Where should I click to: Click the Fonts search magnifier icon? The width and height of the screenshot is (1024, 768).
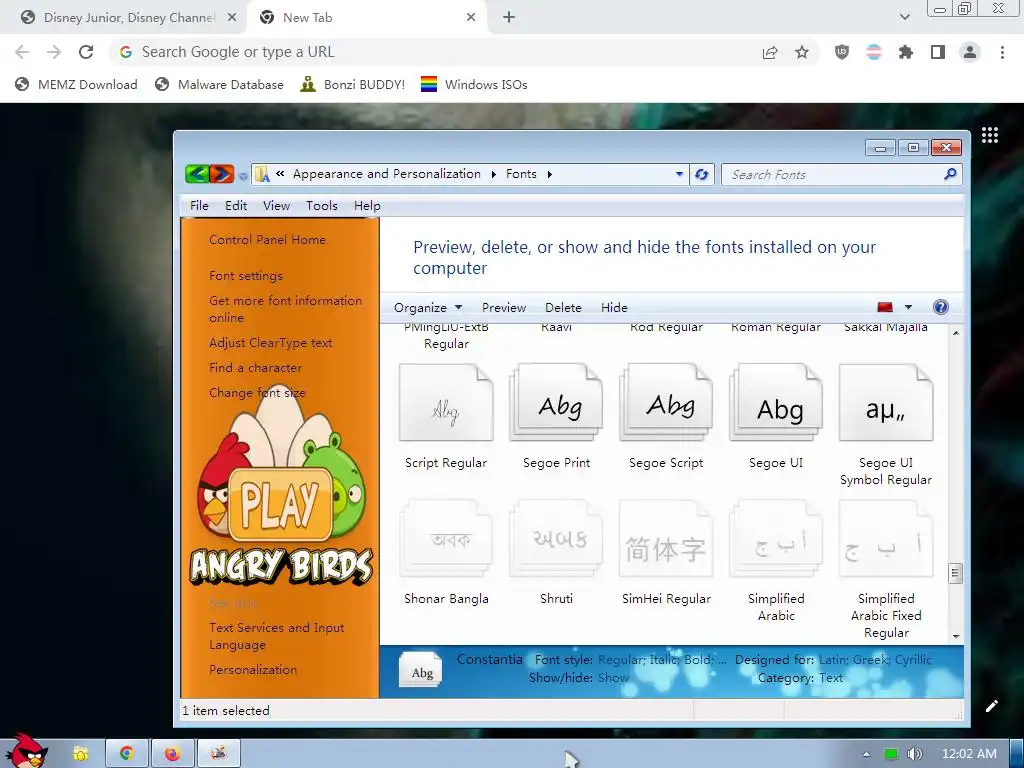[x=950, y=174]
